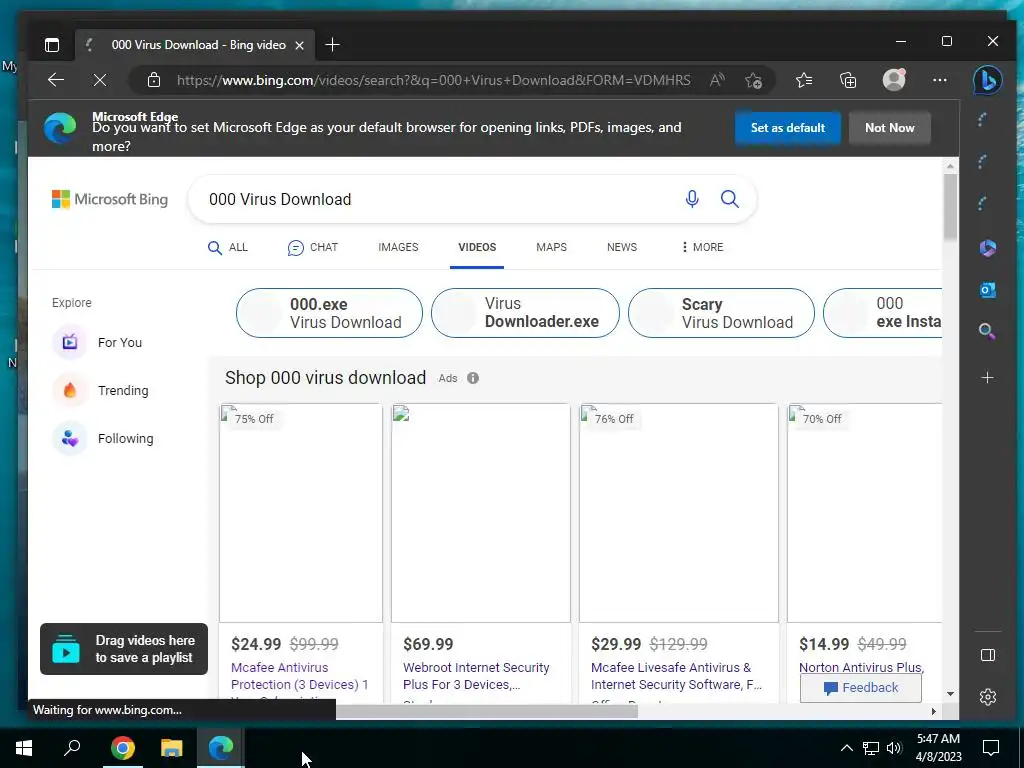Close the 000 Virus Download tab
The image size is (1024, 768).
tap(299, 45)
